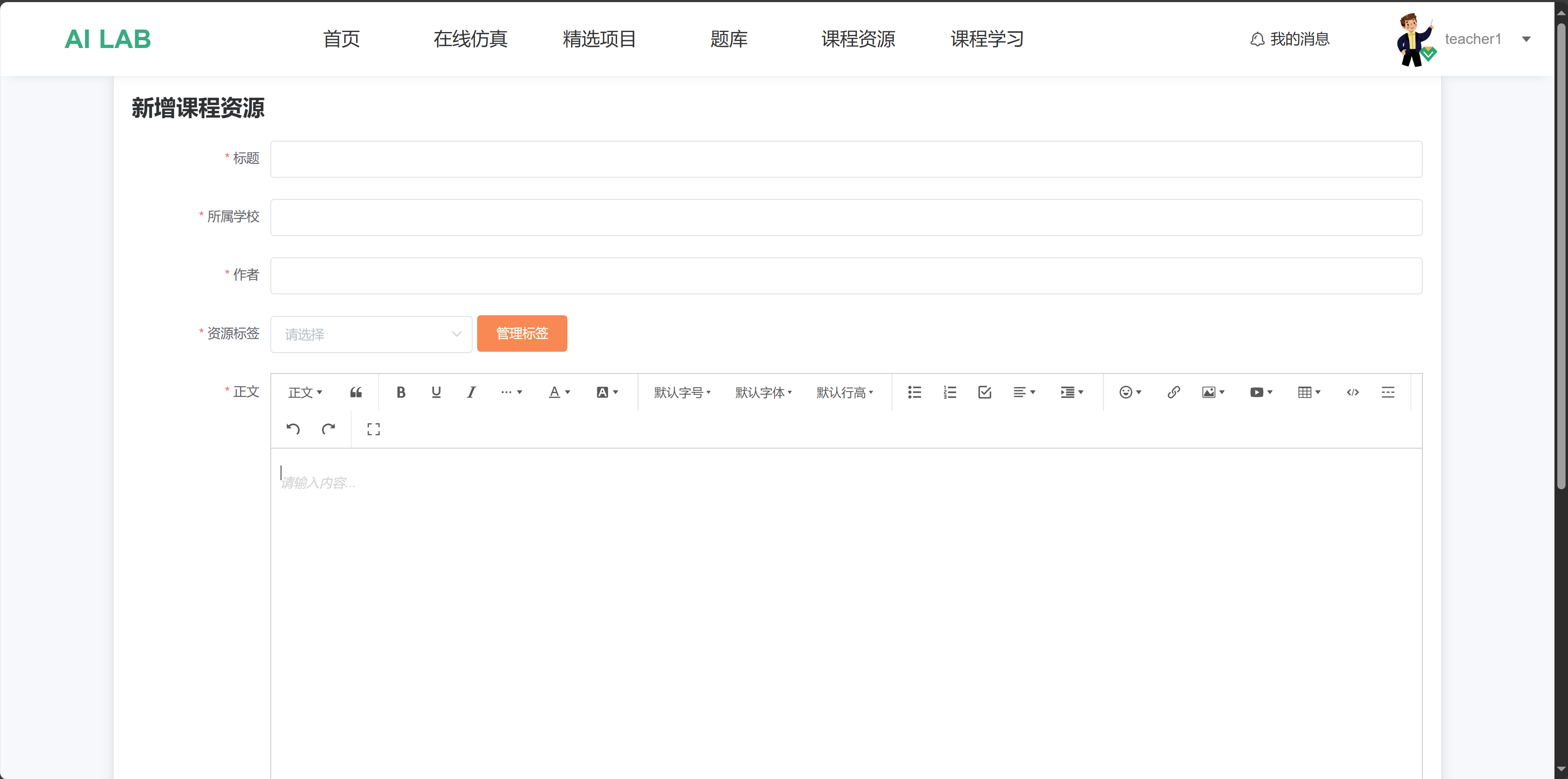Toggle bold formatting in editor toolbar
The image size is (1568, 779).
[x=400, y=392]
